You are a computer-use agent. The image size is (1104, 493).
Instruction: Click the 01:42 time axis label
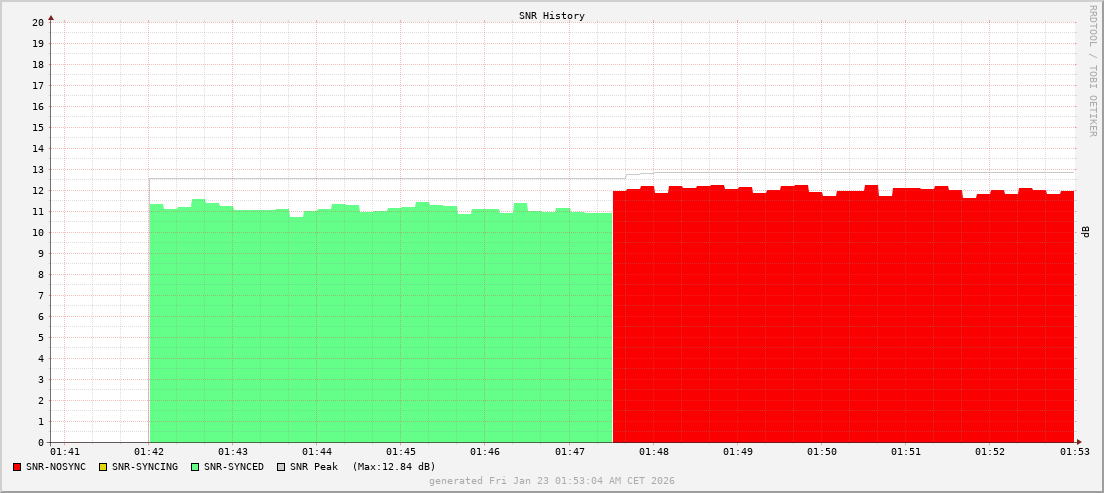click(149, 453)
